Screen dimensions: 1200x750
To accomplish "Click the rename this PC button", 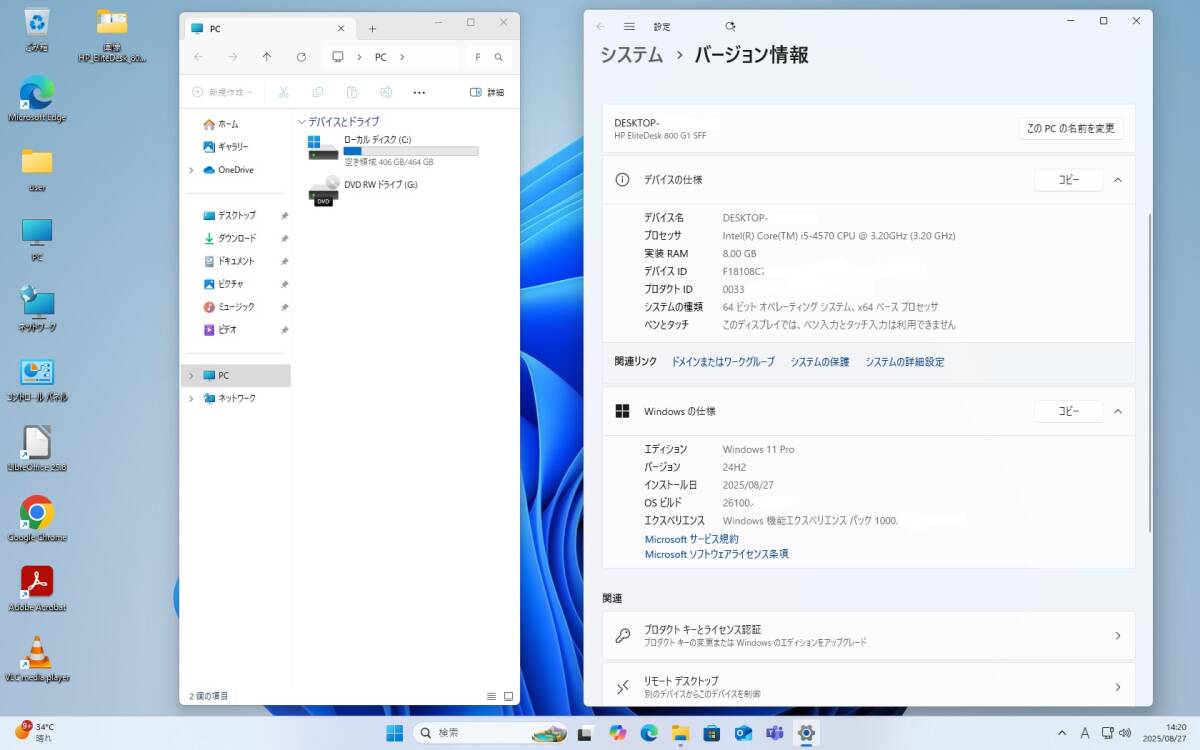I will tap(1070, 128).
